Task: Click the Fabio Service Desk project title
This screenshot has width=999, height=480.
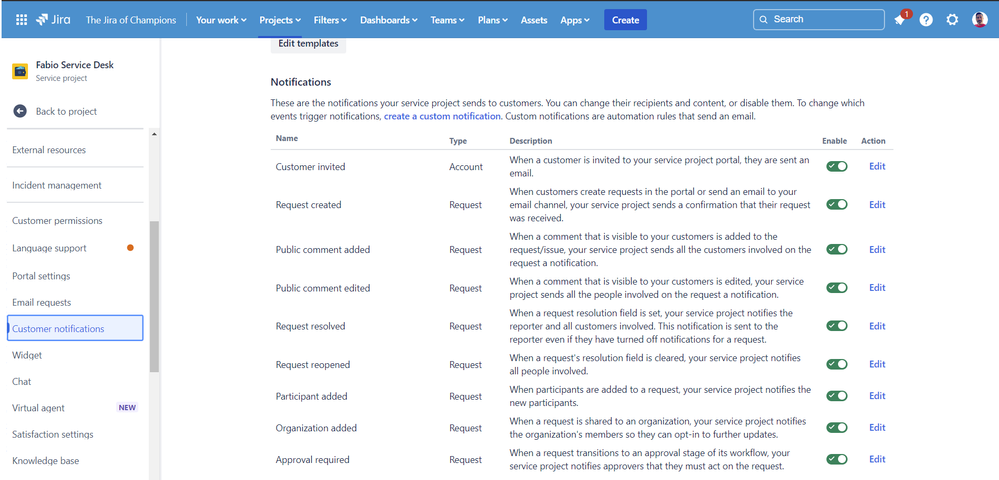Action: [x=75, y=64]
